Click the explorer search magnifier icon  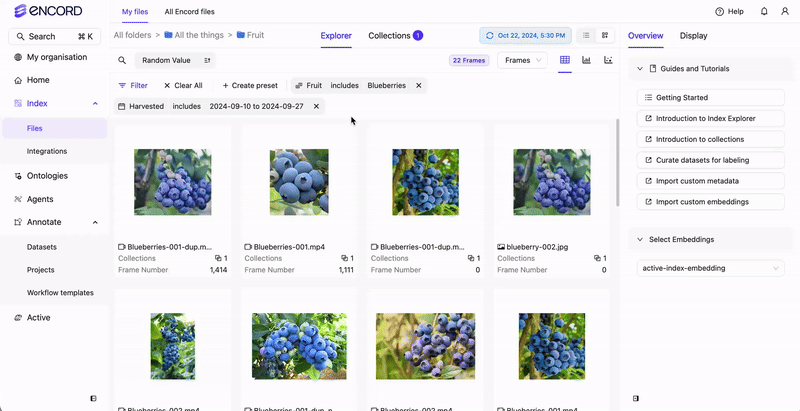point(122,60)
